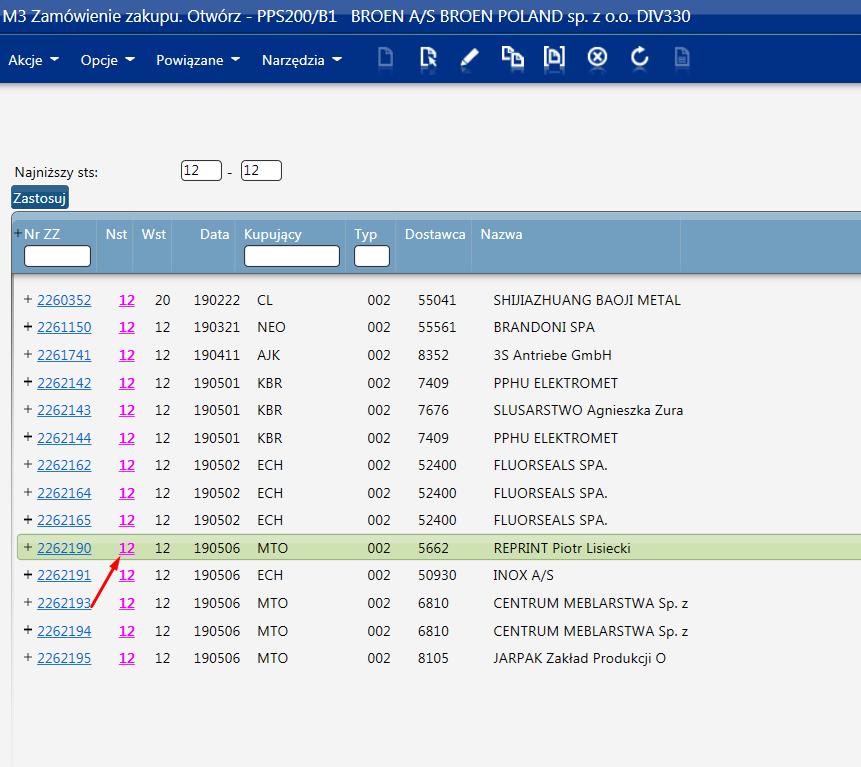
Task: Click date 190222
Action: coord(216,300)
